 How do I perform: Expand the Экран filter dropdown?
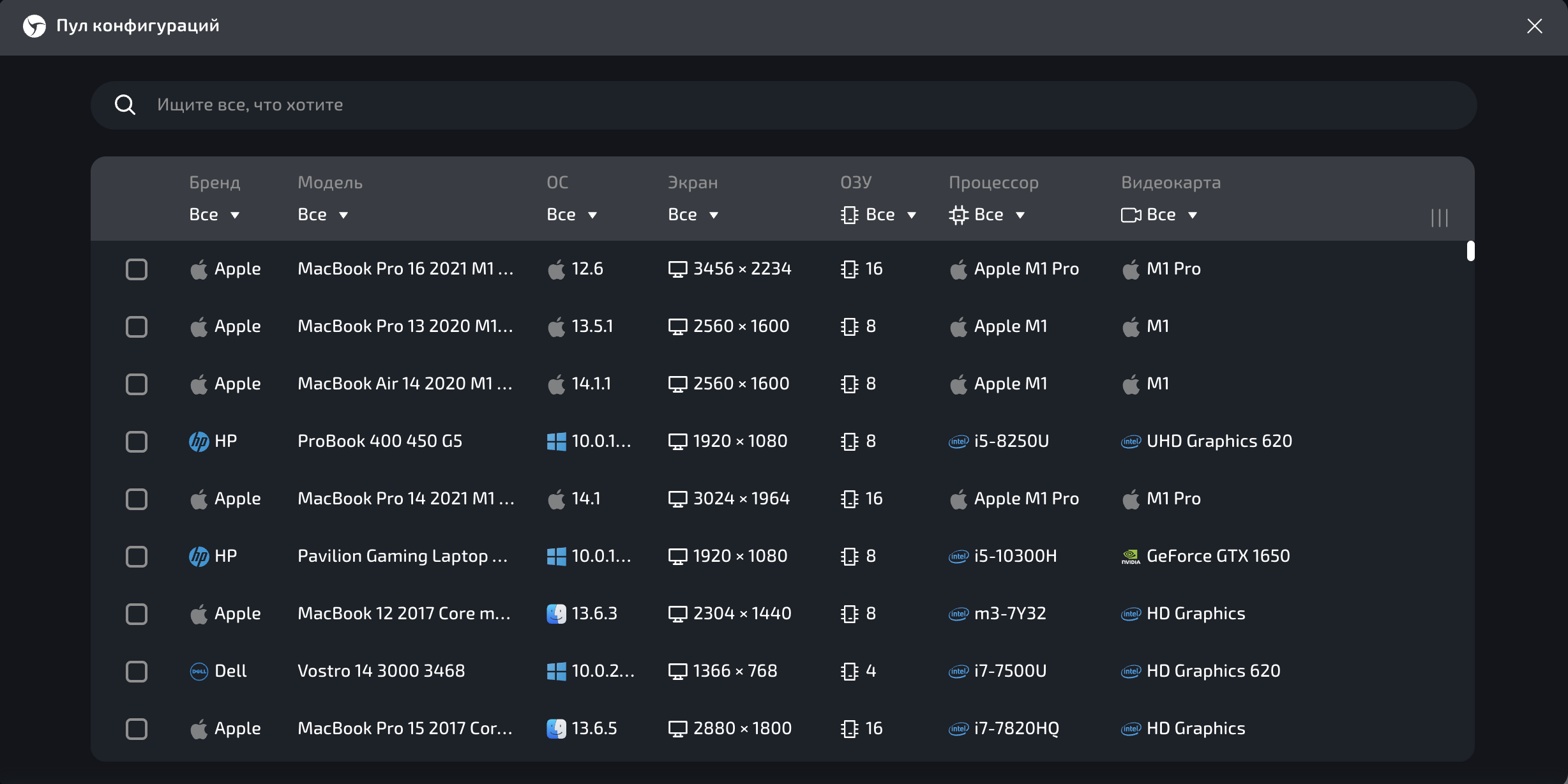click(x=693, y=215)
